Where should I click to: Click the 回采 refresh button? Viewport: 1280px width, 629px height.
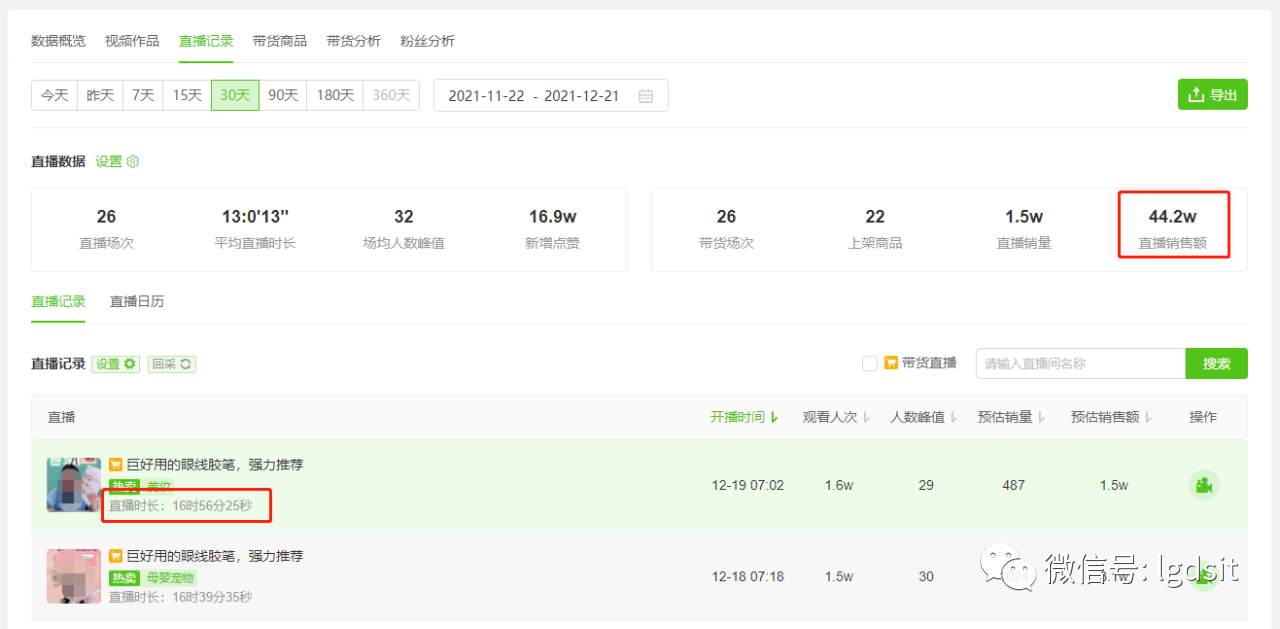(172, 364)
